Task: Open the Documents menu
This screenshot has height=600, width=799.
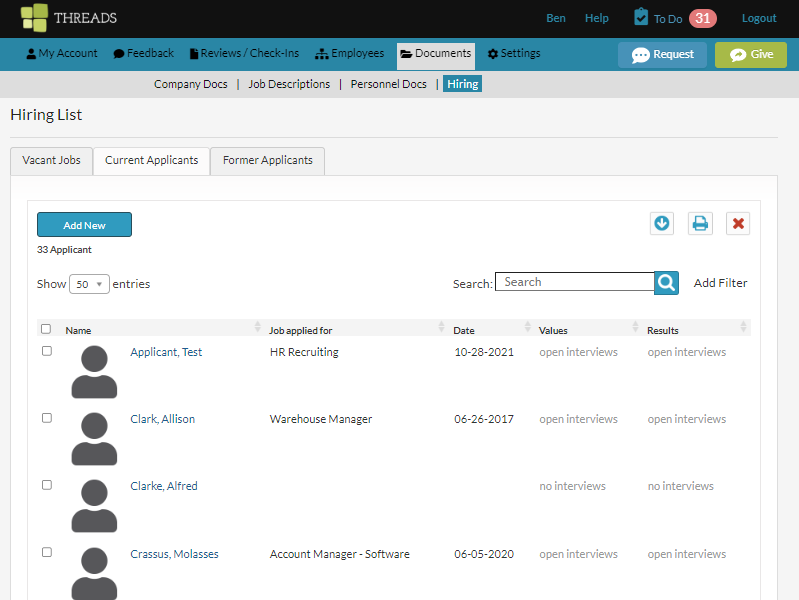Action: pos(436,54)
